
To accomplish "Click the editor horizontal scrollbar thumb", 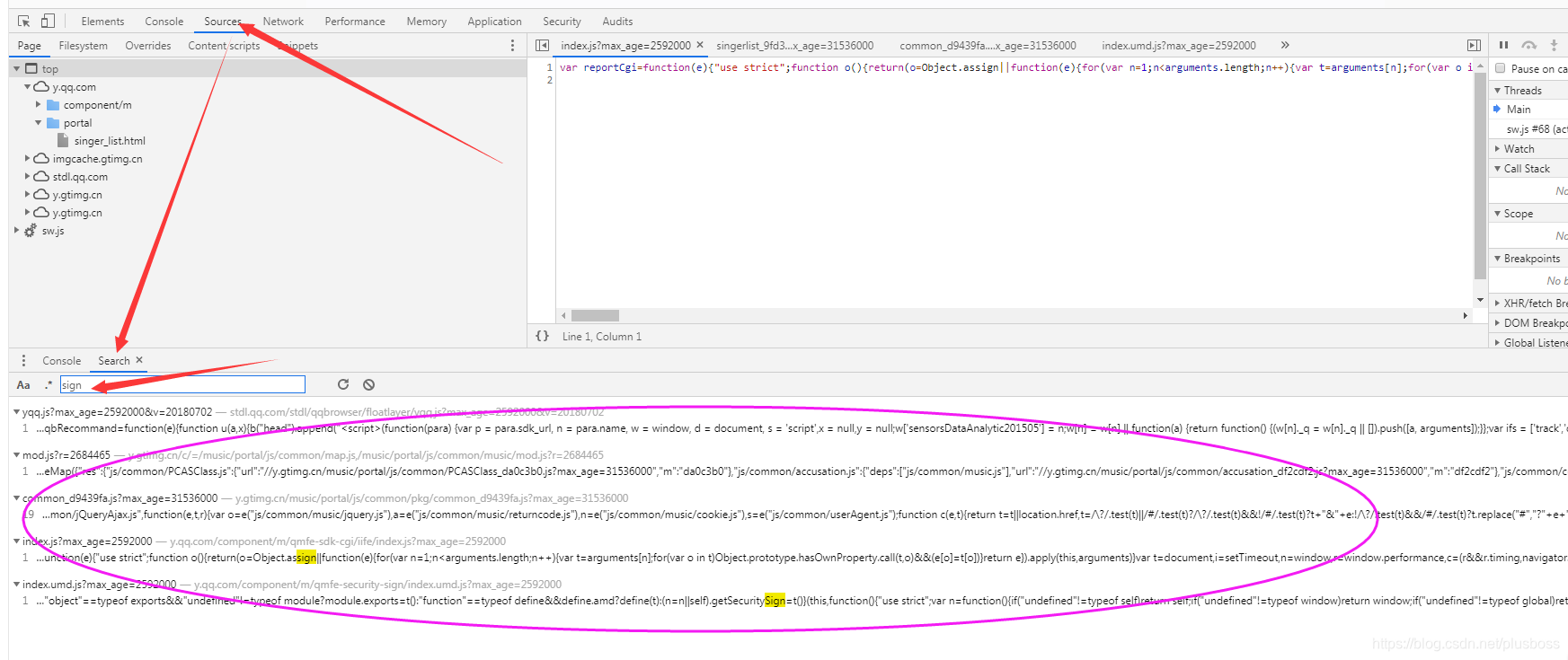I will click(x=595, y=315).
